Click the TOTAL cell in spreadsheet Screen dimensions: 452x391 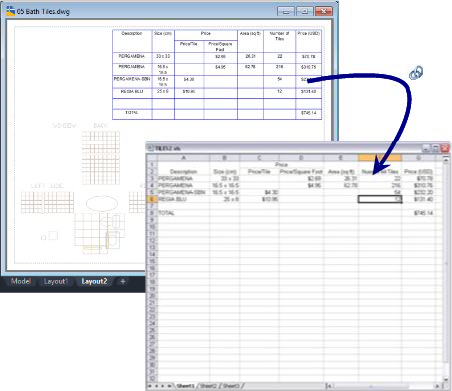pos(183,213)
